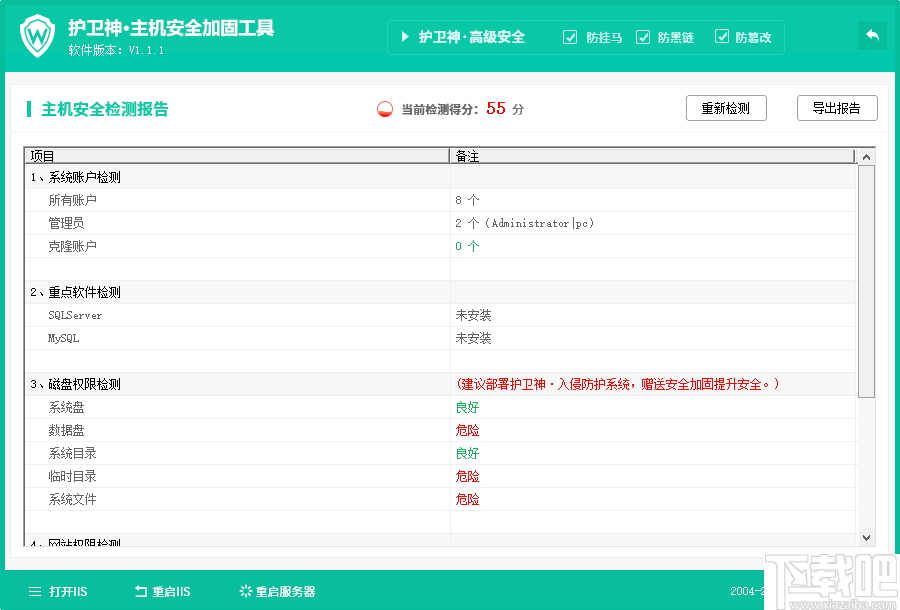Click the 打开IIS icon in the bottom bar
The height and width of the screenshot is (610, 900).
click(33, 591)
